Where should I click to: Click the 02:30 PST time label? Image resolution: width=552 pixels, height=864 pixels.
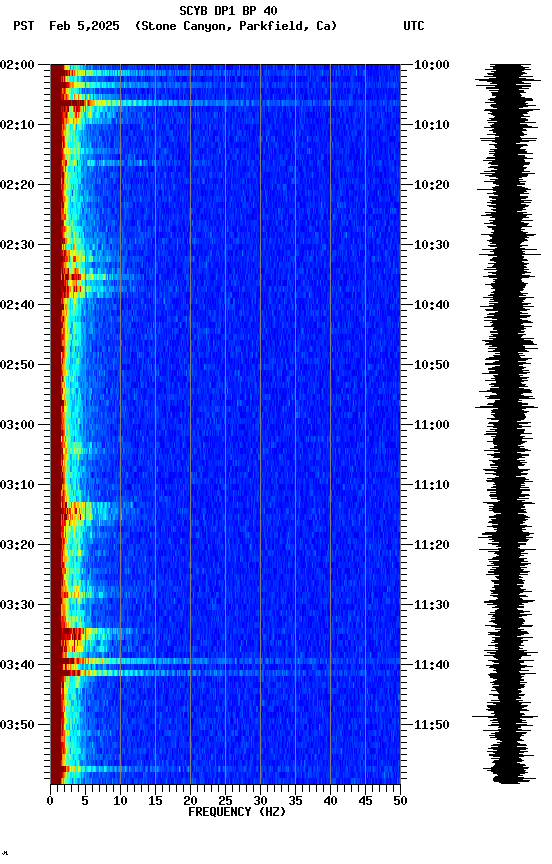17,245
